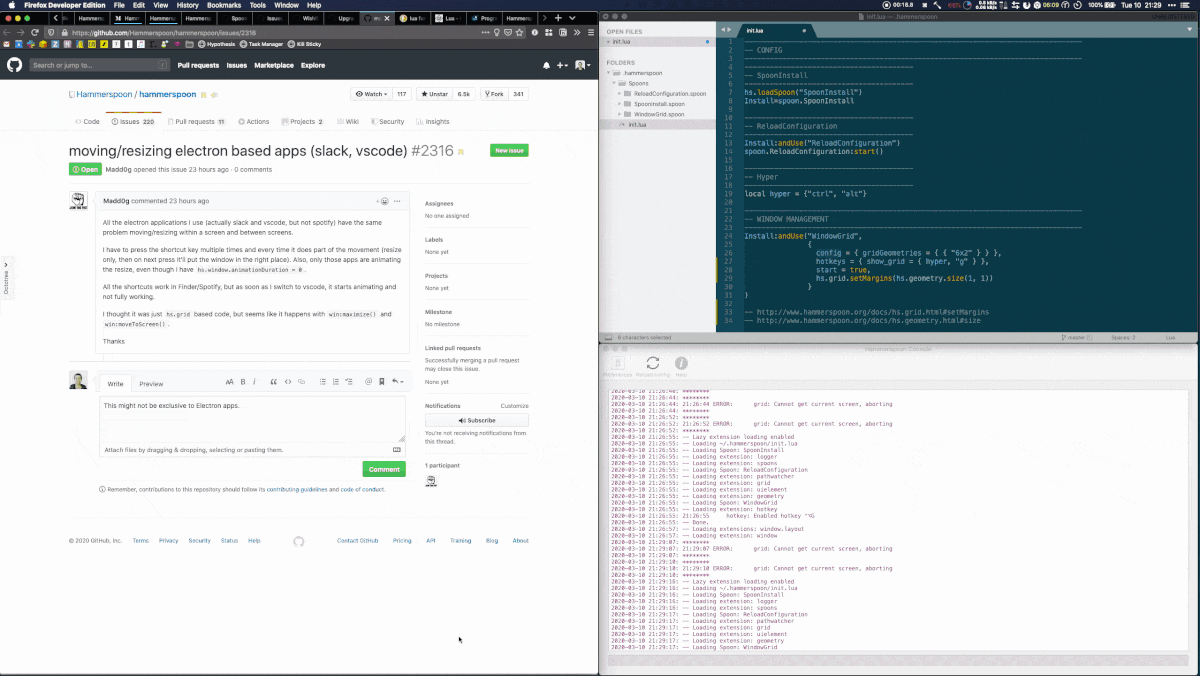
Task: Apply italic in comment toolbar
Action: tap(254, 382)
